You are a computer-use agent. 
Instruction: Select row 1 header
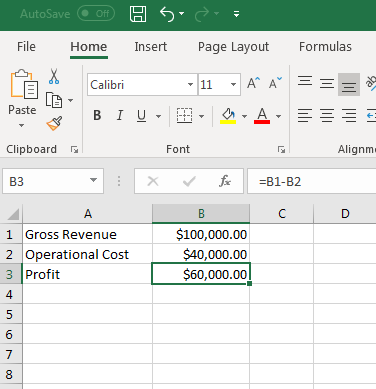point(10,234)
